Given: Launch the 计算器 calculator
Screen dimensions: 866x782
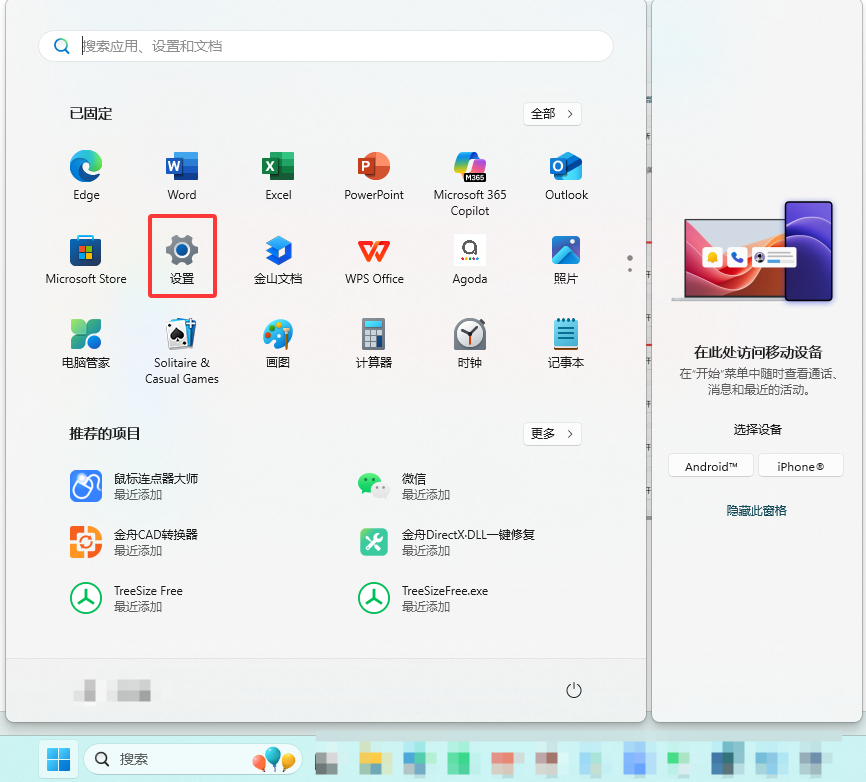Looking at the screenshot, I should tap(374, 344).
